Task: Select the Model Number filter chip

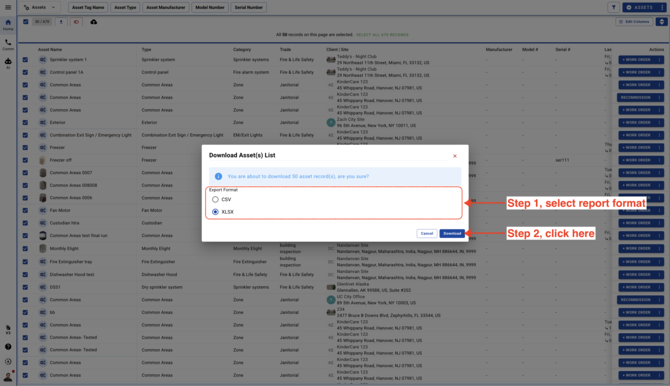Action: pos(210,7)
